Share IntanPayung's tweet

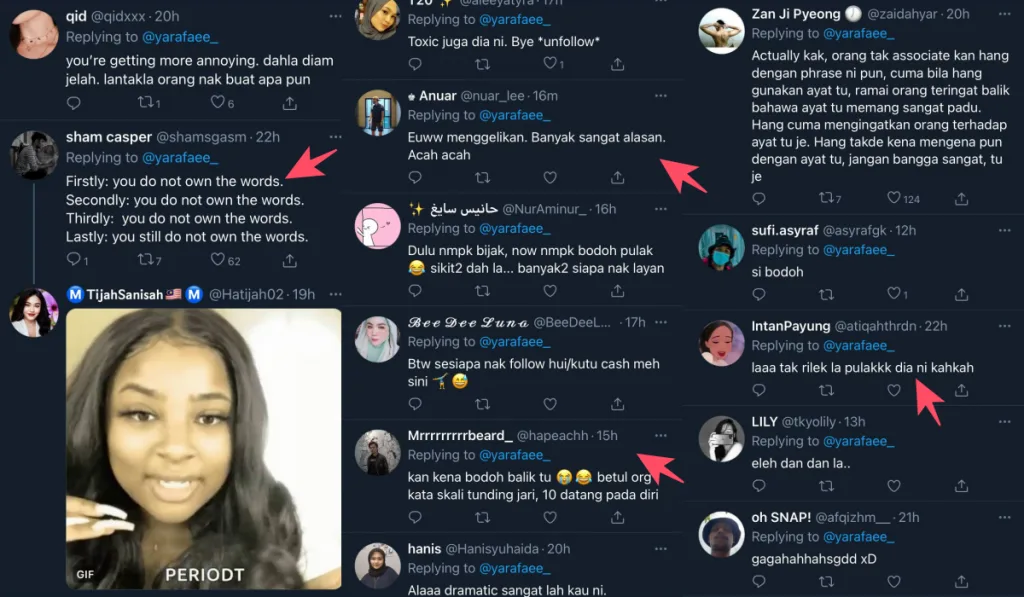point(961,390)
